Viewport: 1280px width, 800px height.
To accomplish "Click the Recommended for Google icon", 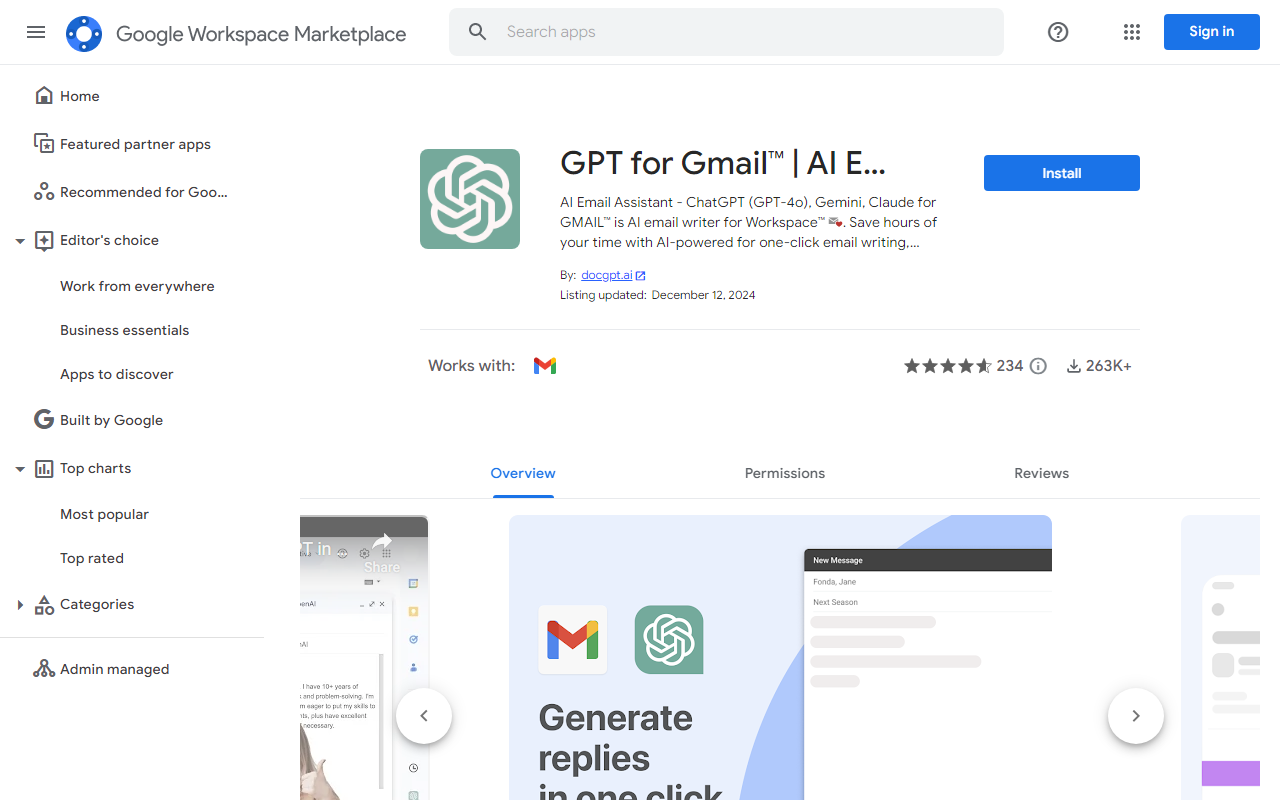I will (x=44, y=192).
